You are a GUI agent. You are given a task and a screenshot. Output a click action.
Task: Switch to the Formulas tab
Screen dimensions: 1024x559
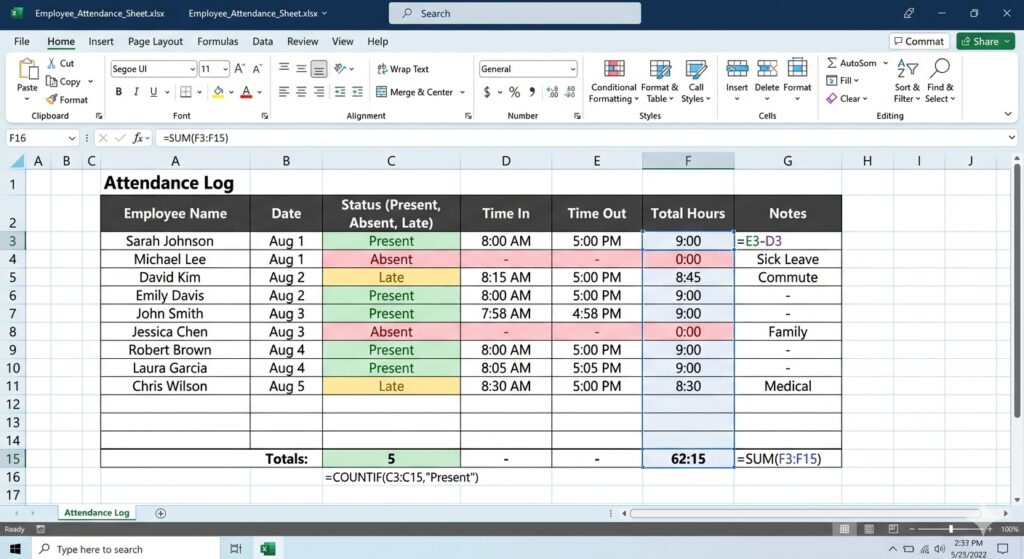[x=217, y=41]
